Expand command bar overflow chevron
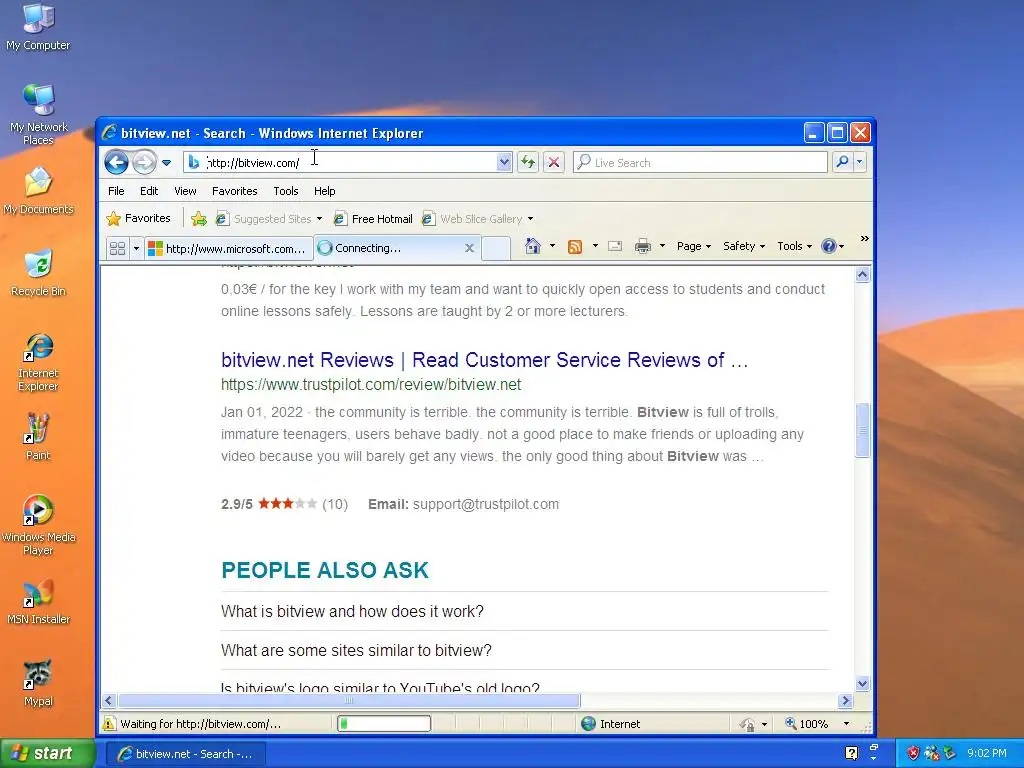1024x768 pixels. (x=864, y=239)
